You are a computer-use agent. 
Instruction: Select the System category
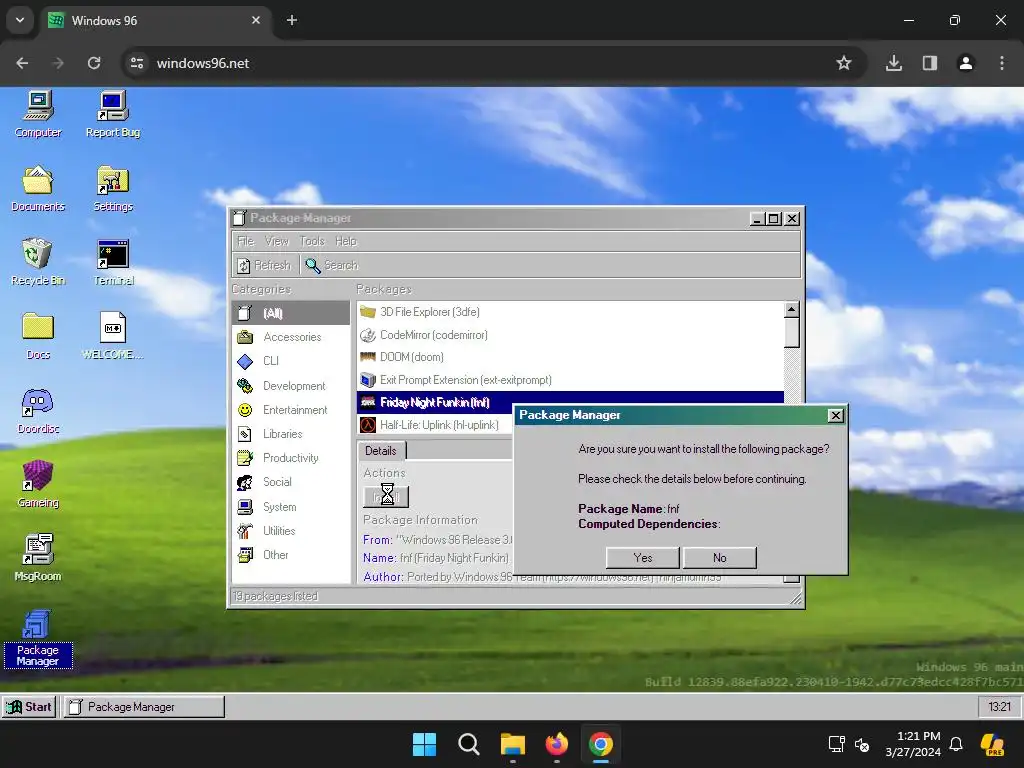[291, 507]
